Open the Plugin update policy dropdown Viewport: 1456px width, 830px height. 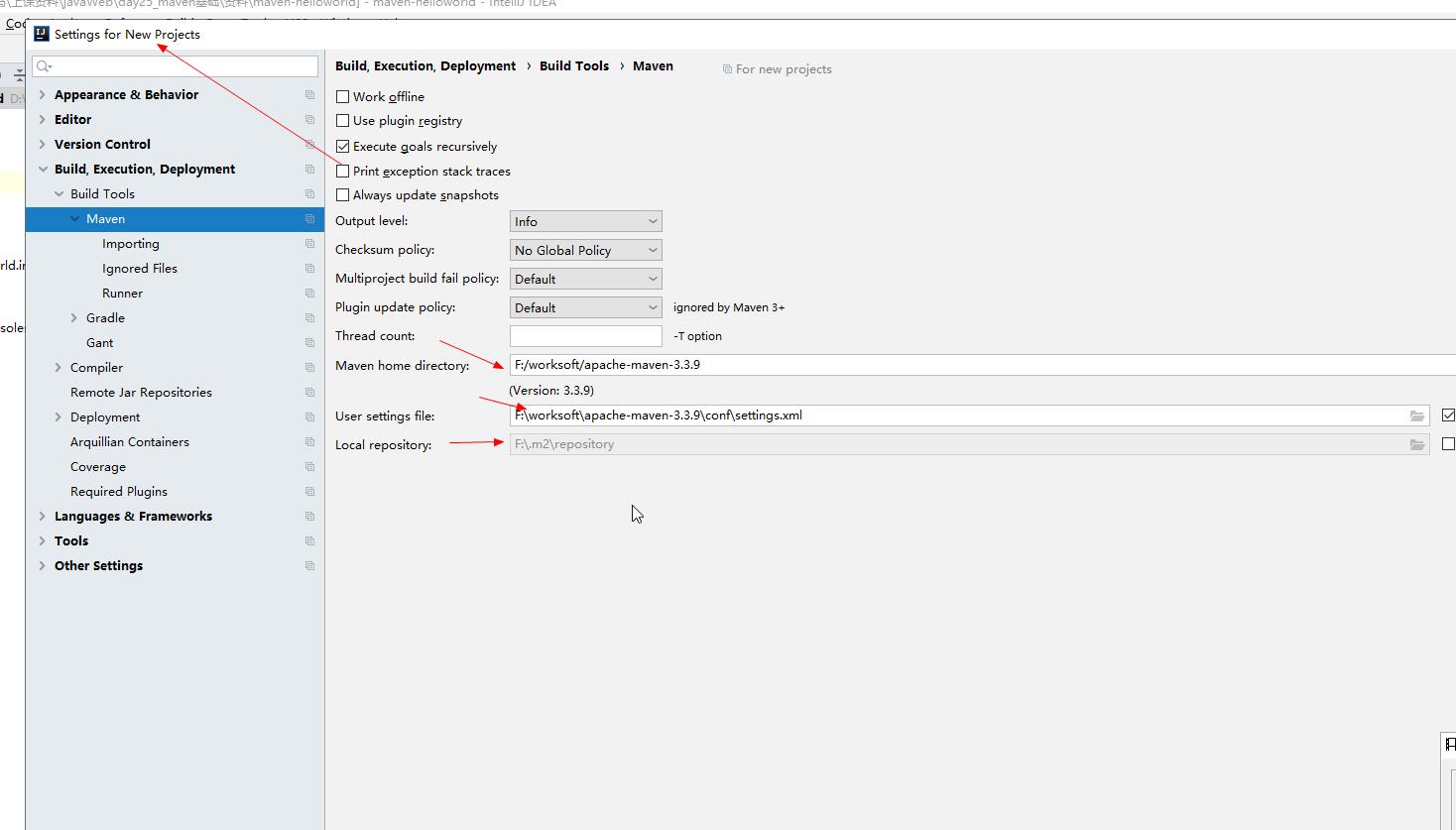(x=585, y=307)
